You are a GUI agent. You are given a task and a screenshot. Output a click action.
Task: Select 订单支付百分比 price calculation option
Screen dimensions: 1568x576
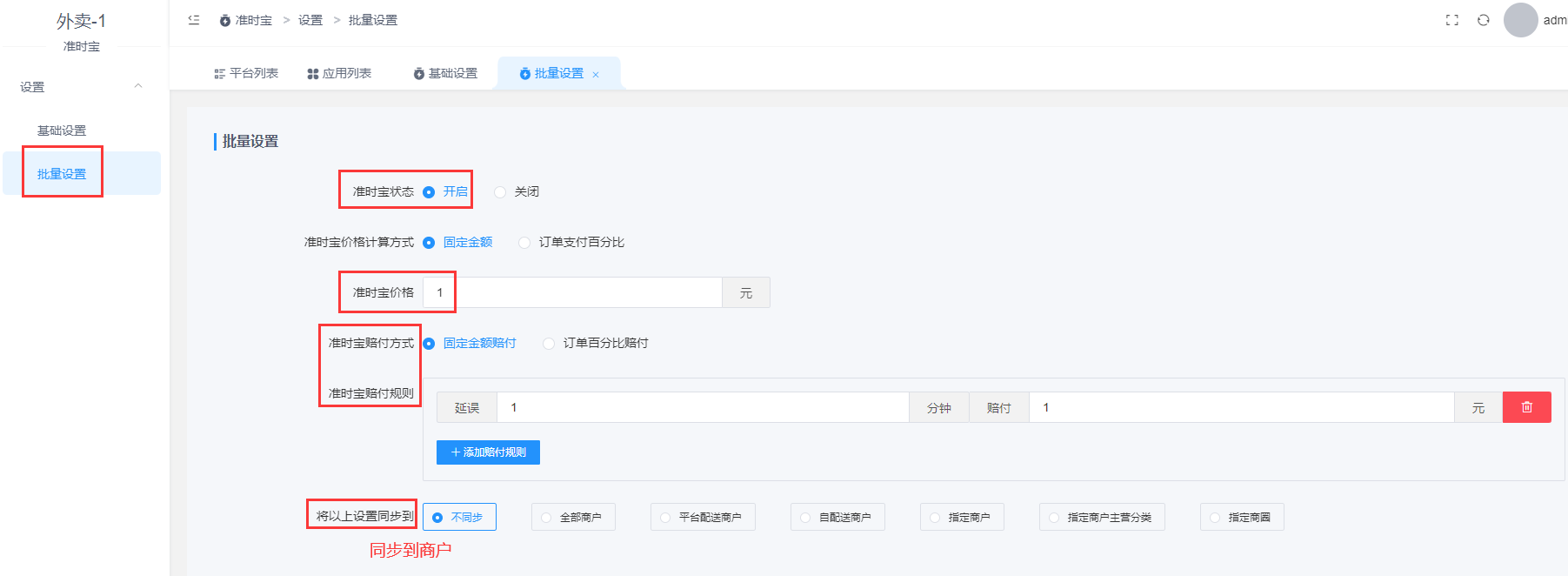[x=524, y=243]
